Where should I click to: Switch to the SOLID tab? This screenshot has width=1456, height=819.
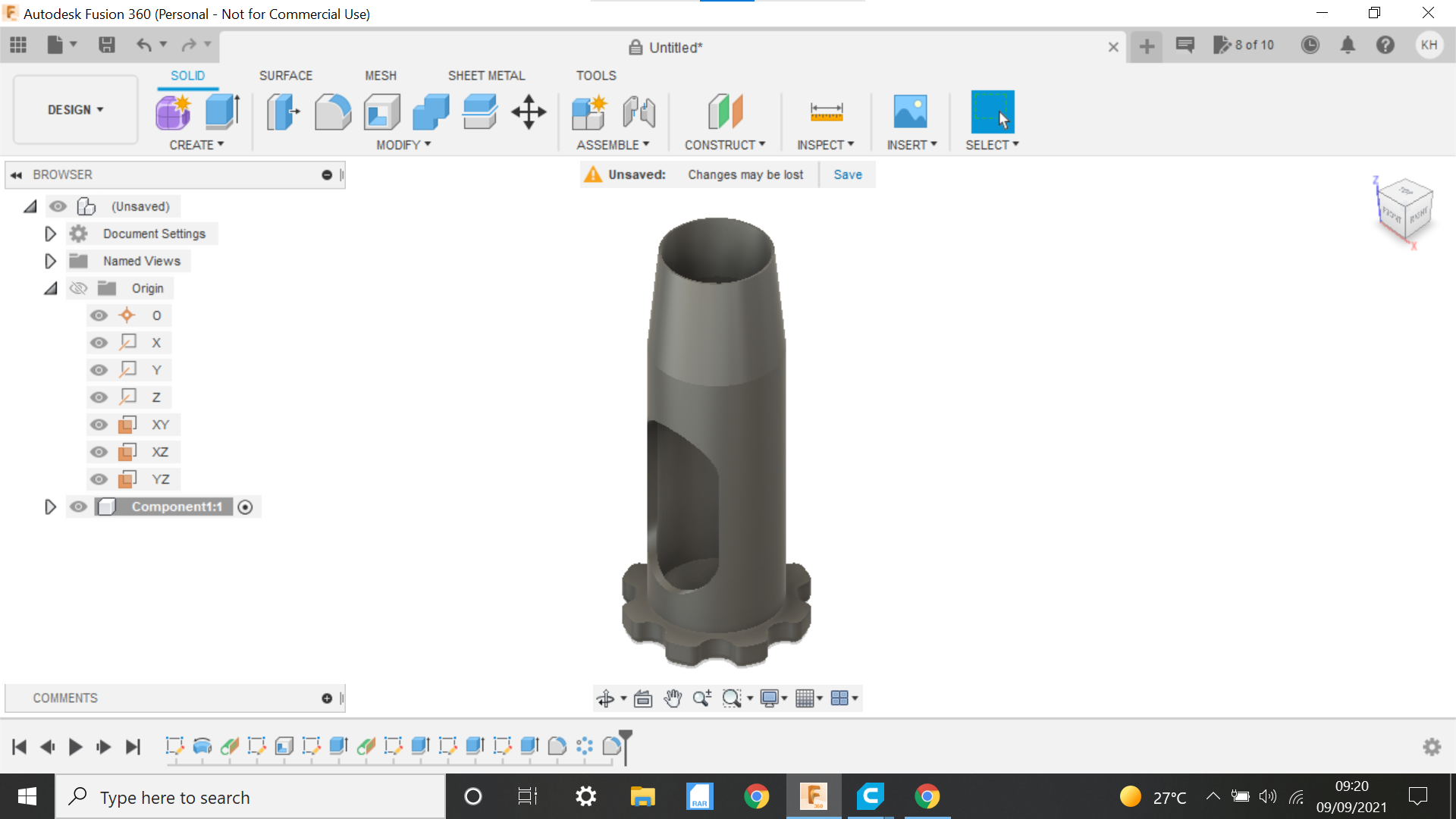(x=187, y=76)
